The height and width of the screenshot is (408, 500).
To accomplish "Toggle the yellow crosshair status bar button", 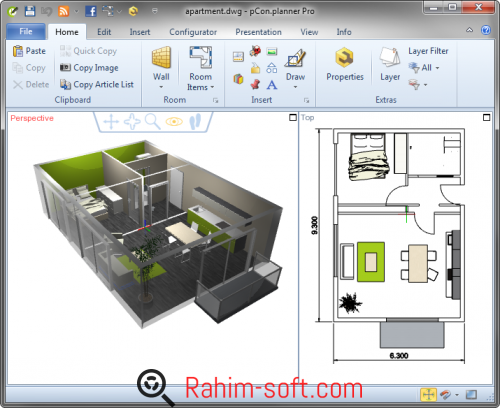I will pos(429,395).
